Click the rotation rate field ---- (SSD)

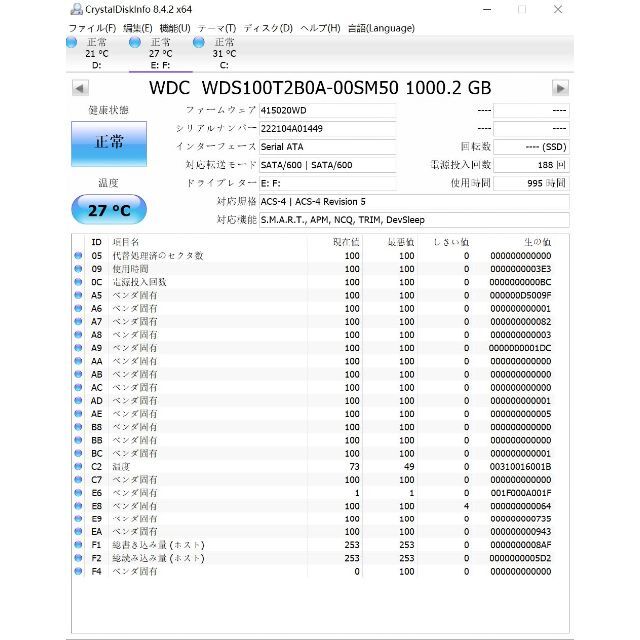[x=531, y=147]
